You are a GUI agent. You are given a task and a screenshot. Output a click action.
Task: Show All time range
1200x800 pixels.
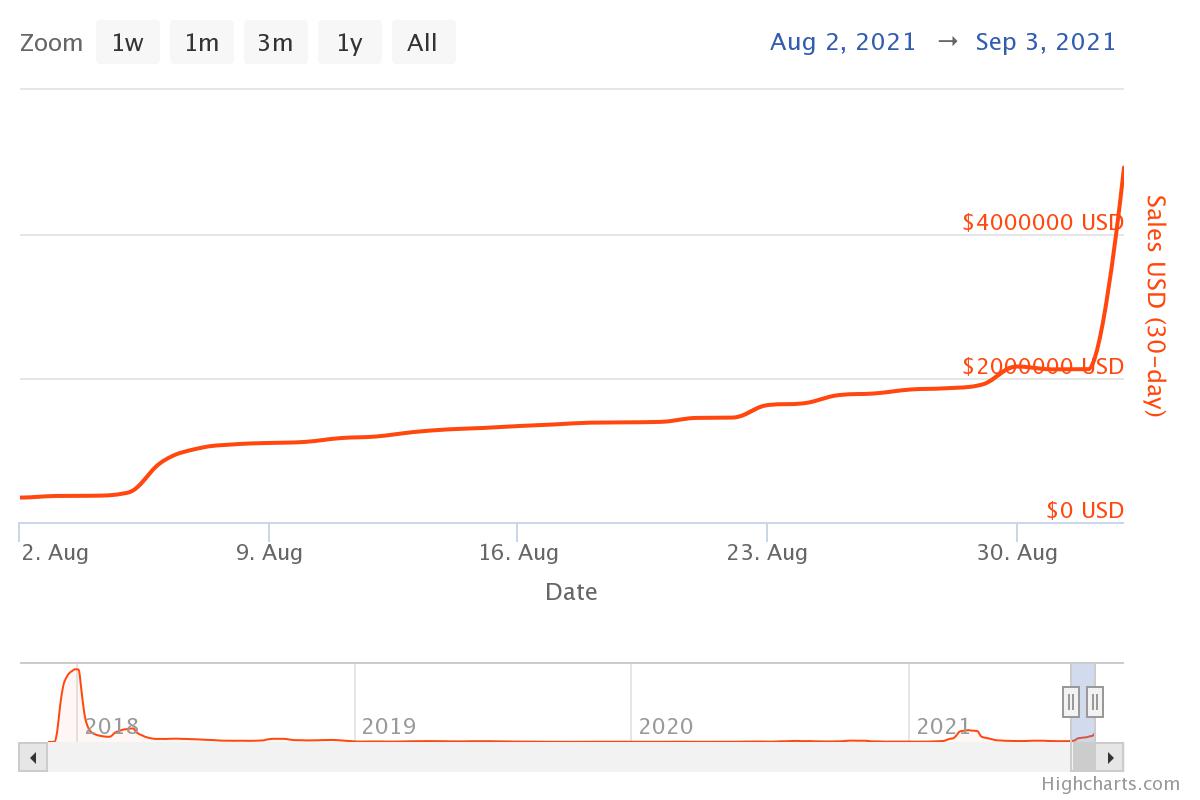click(x=423, y=43)
